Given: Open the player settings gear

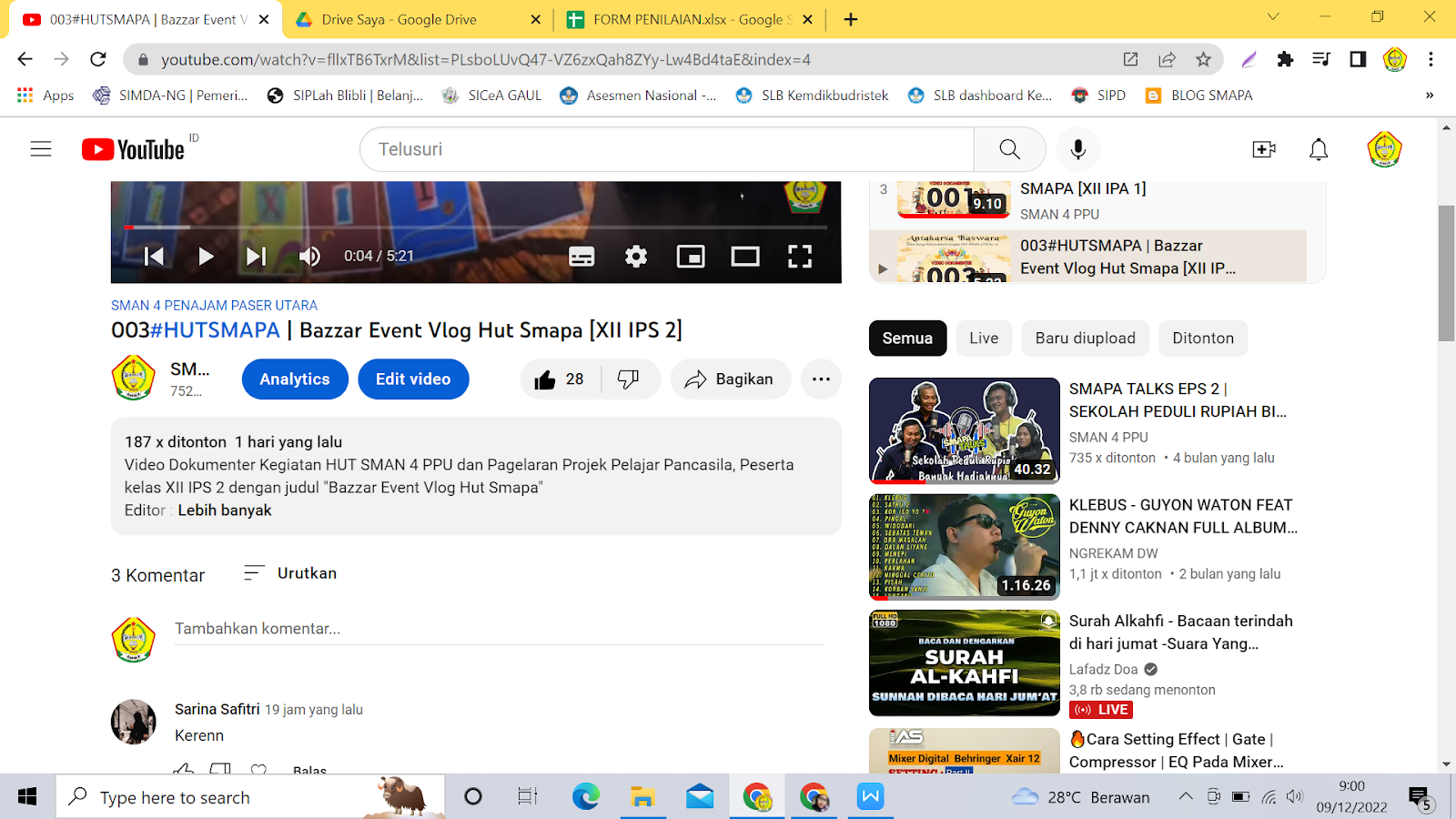Looking at the screenshot, I should [x=636, y=257].
